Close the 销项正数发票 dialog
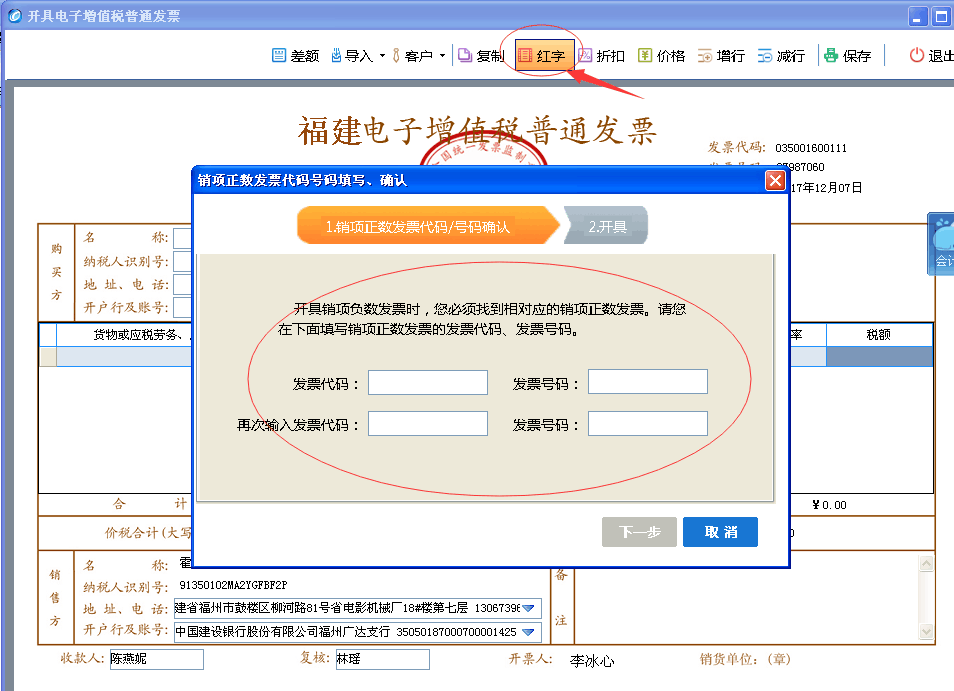The height and width of the screenshot is (691, 954). [774, 181]
